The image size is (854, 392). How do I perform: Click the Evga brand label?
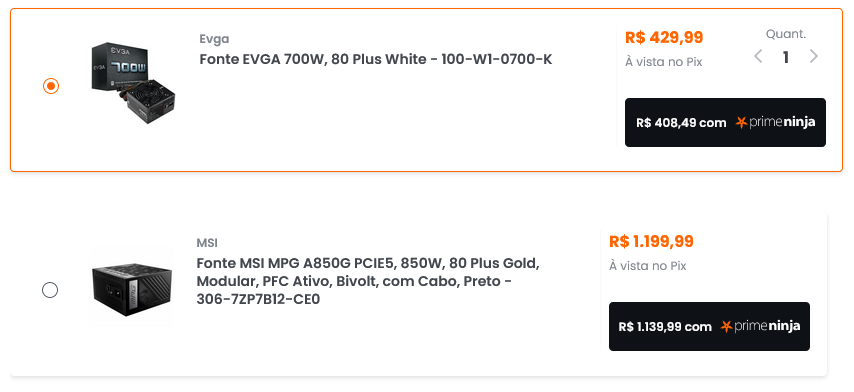[214, 39]
